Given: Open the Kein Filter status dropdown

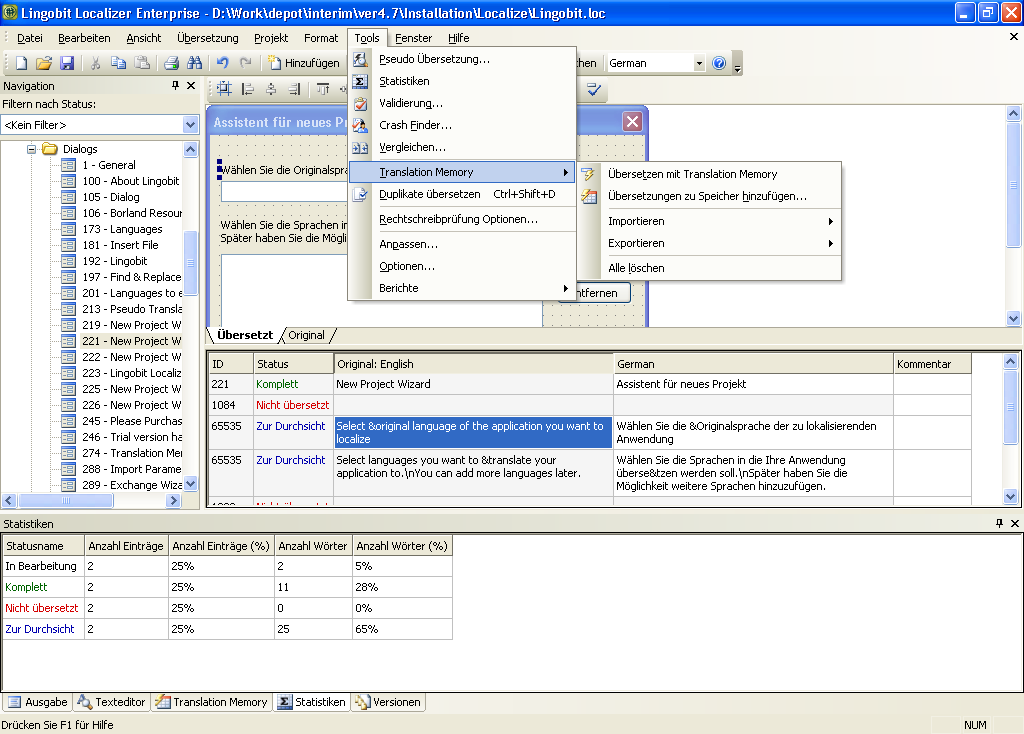Looking at the screenshot, I should 190,125.
